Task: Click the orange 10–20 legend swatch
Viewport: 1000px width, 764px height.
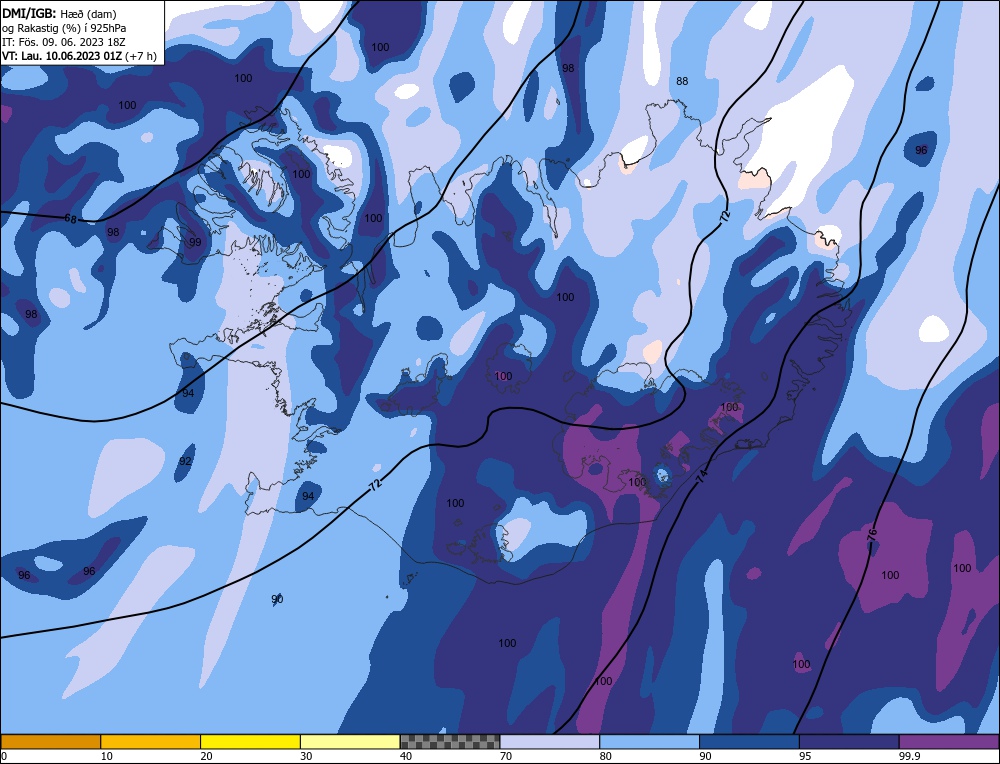Action: click(x=151, y=741)
